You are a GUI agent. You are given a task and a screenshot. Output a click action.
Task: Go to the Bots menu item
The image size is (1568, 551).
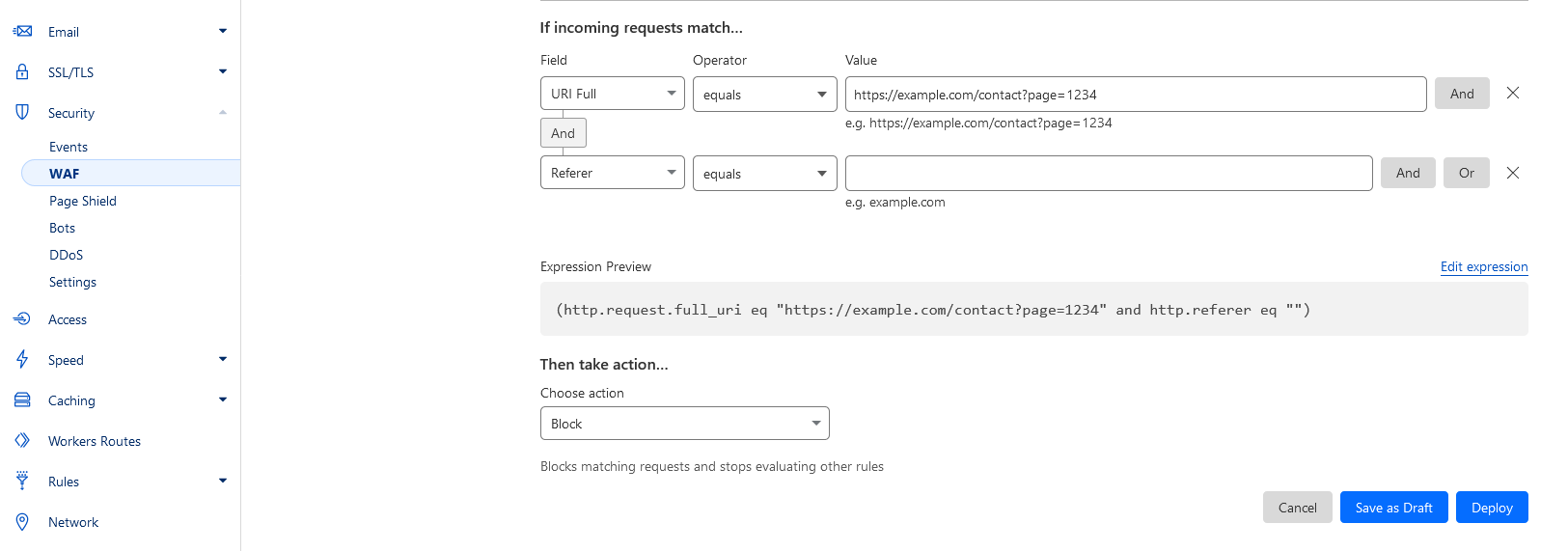[63, 228]
